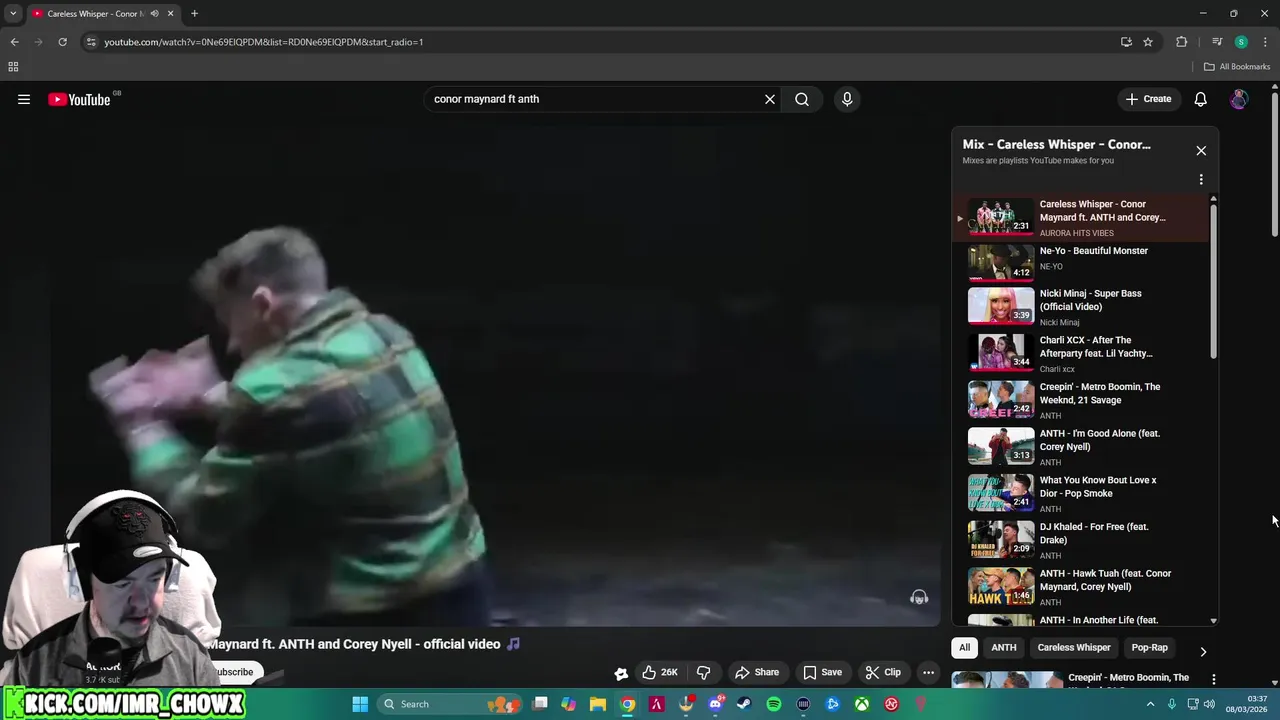Open ANTH I'm Good Alone title
Viewport: 1280px width, 720px height.
(1099, 440)
